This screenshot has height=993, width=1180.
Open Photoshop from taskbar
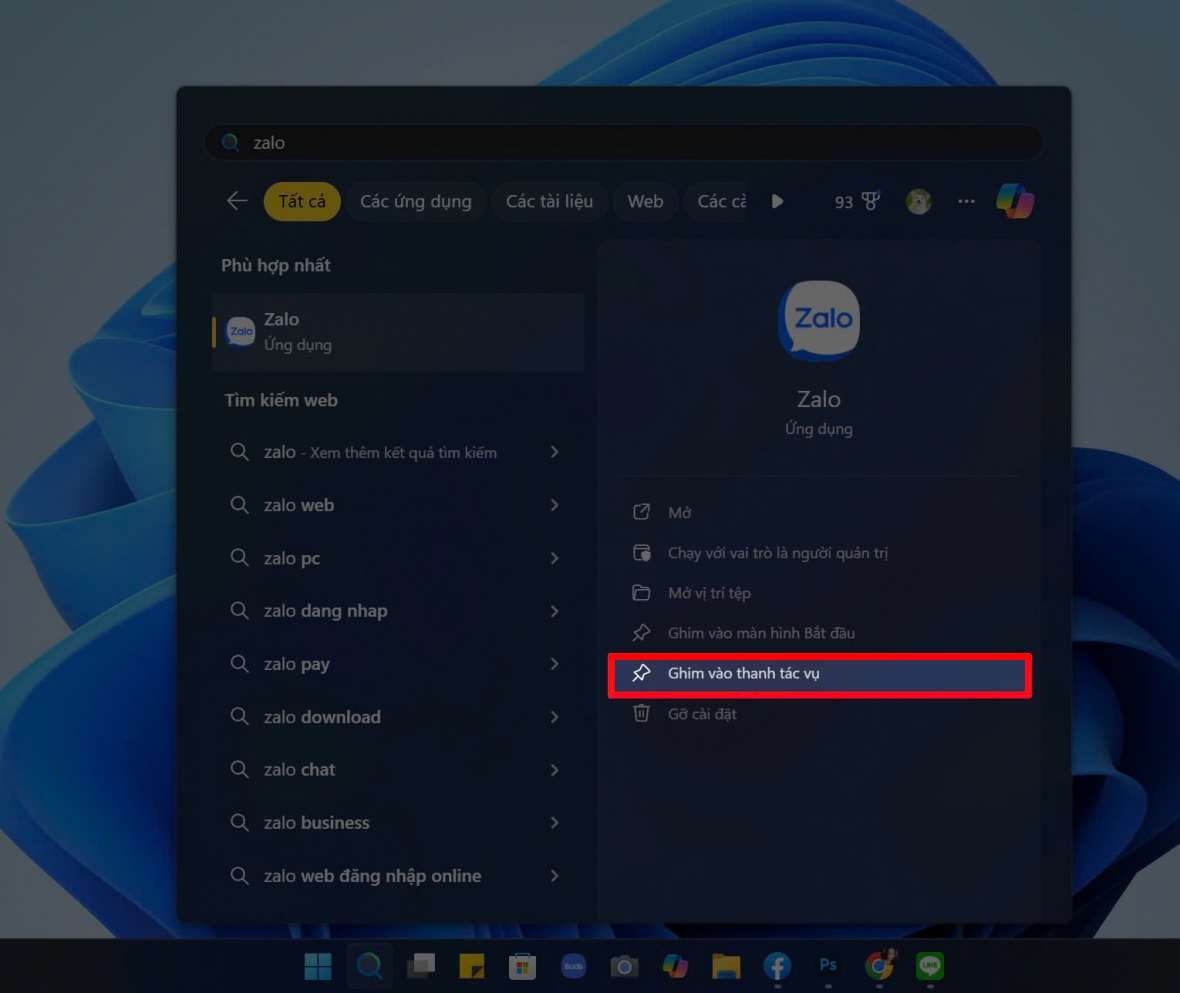click(x=828, y=966)
